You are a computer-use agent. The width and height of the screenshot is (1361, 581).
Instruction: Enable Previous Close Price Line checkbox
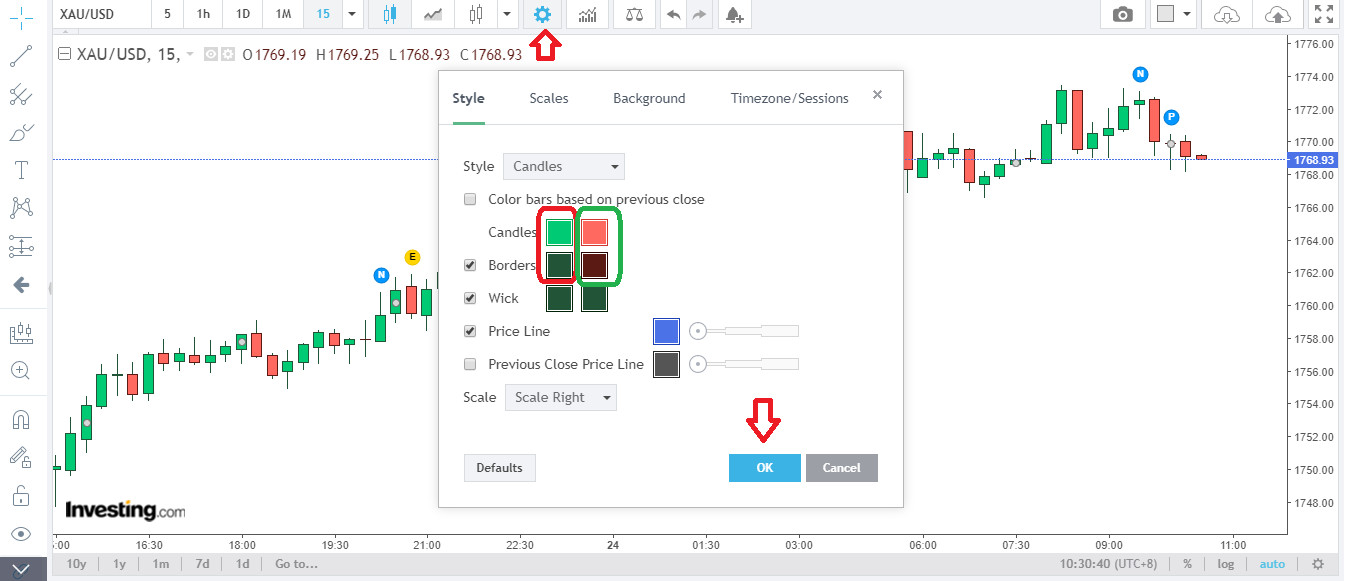tap(470, 364)
